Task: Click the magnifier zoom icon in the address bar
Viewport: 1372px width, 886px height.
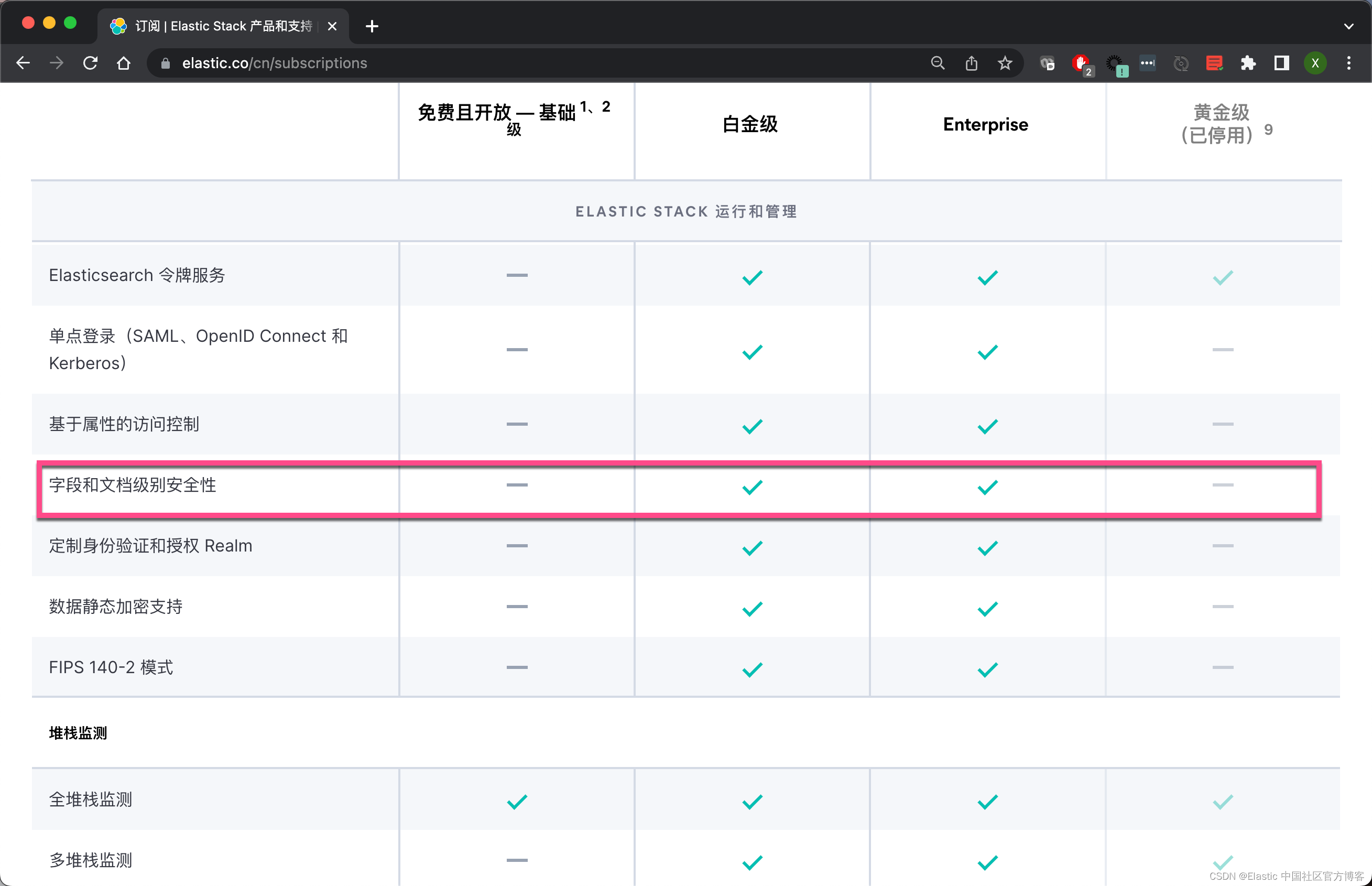Action: (937, 63)
